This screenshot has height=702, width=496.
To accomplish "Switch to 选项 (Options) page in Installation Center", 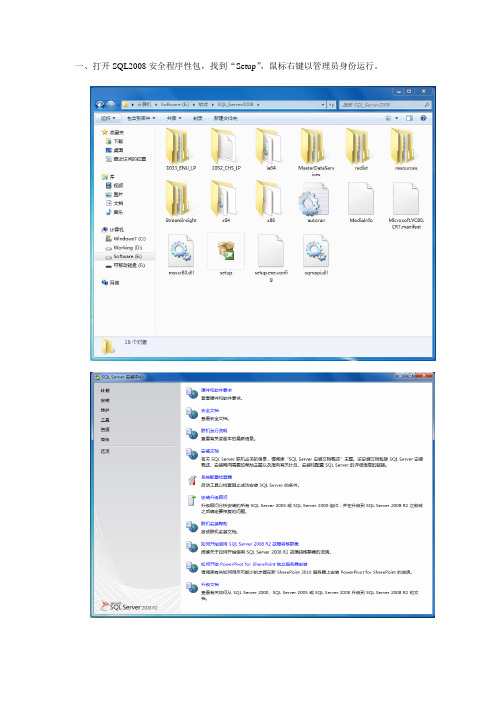I will pyautogui.click(x=105, y=451).
